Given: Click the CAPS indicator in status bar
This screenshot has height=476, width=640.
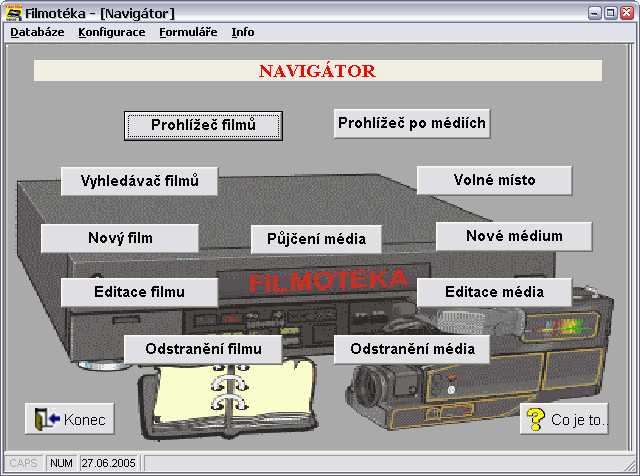Looking at the screenshot, I should pyautogui.click(x=23, y=463).
